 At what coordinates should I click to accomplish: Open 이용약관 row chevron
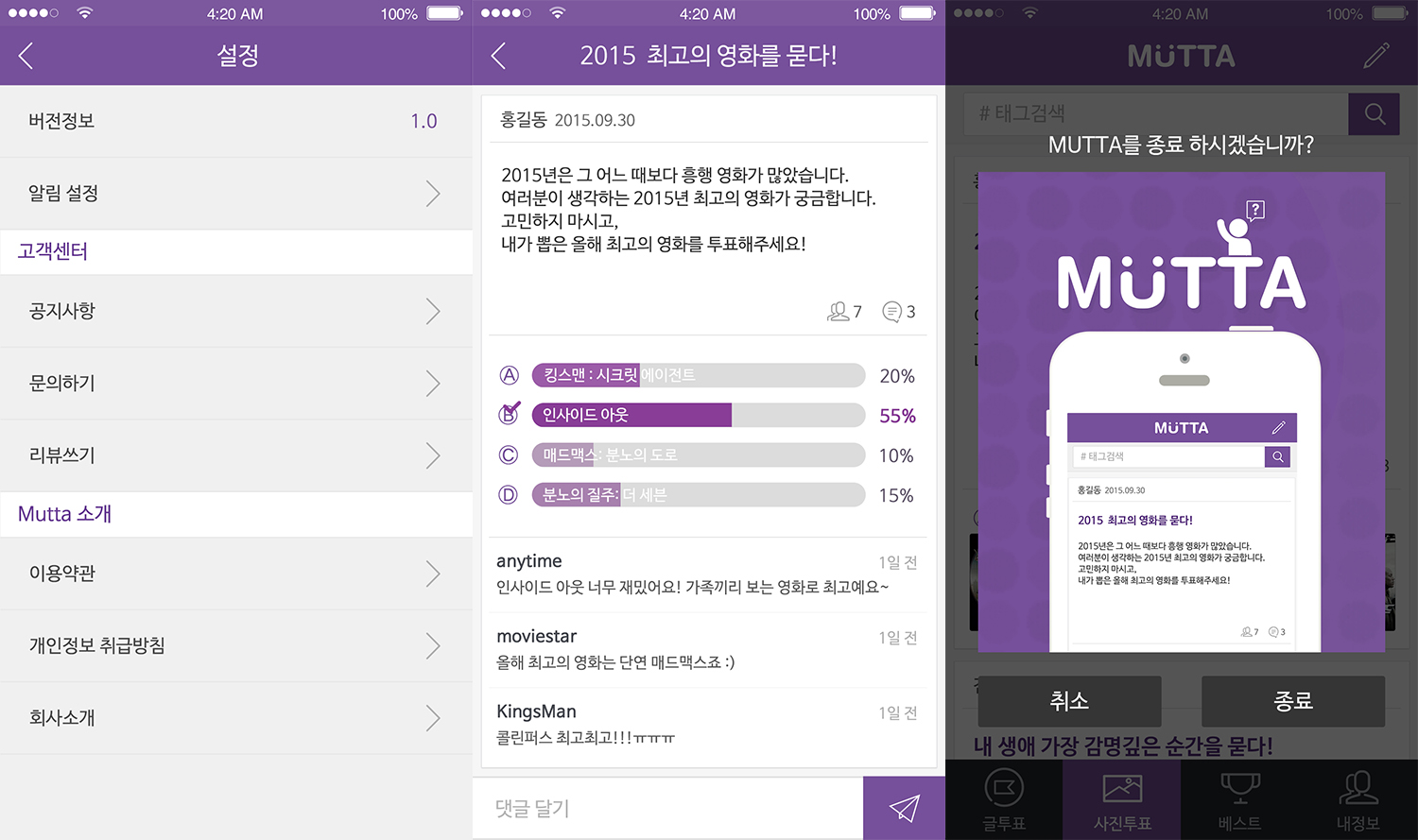[432, 574]
